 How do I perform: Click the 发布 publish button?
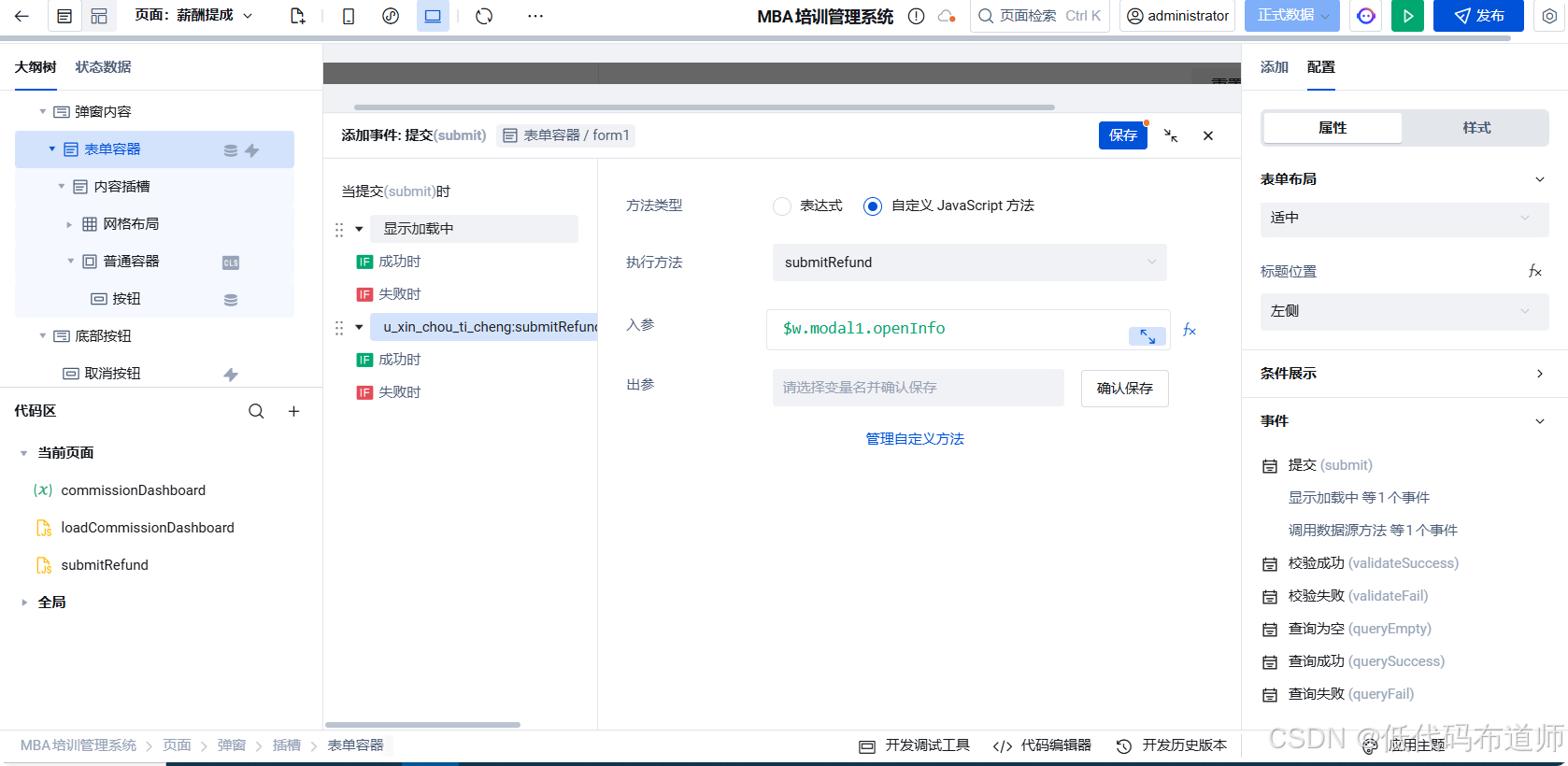pyautogui.click(x=1478, y=16)
